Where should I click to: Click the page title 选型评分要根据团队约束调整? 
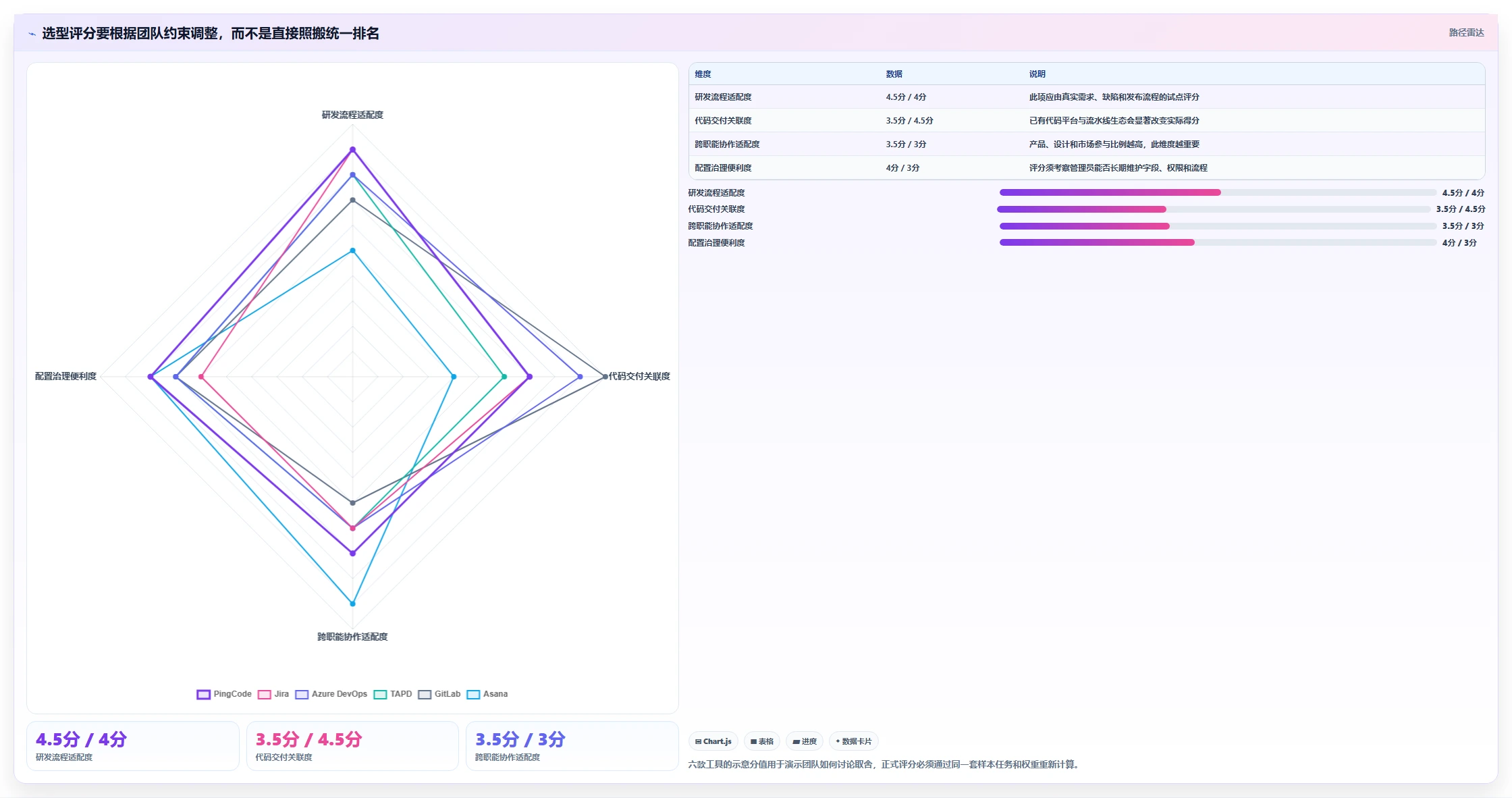(211, 34)
